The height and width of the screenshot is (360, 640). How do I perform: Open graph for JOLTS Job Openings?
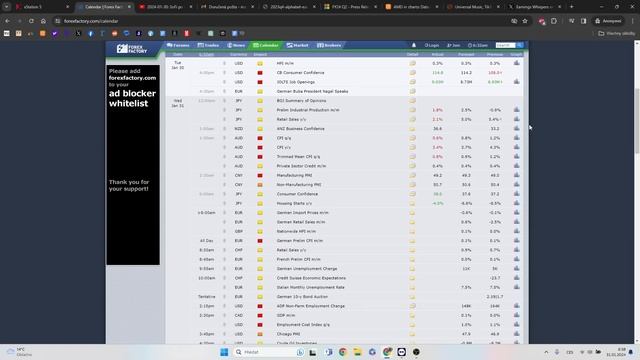pyautogui.click(x=517, y=82)
